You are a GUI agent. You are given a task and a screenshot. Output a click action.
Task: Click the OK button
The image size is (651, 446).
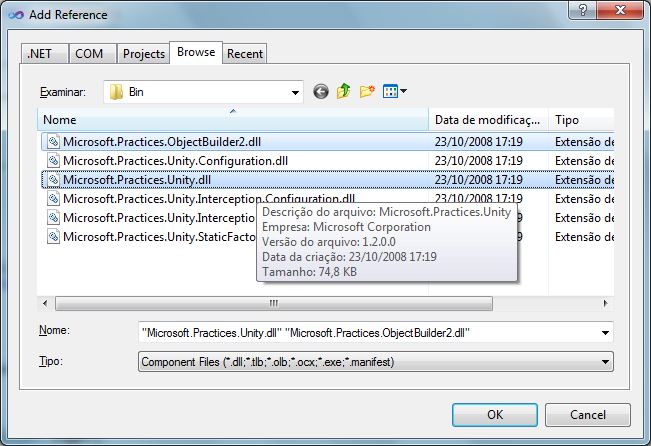click(495, 414)
